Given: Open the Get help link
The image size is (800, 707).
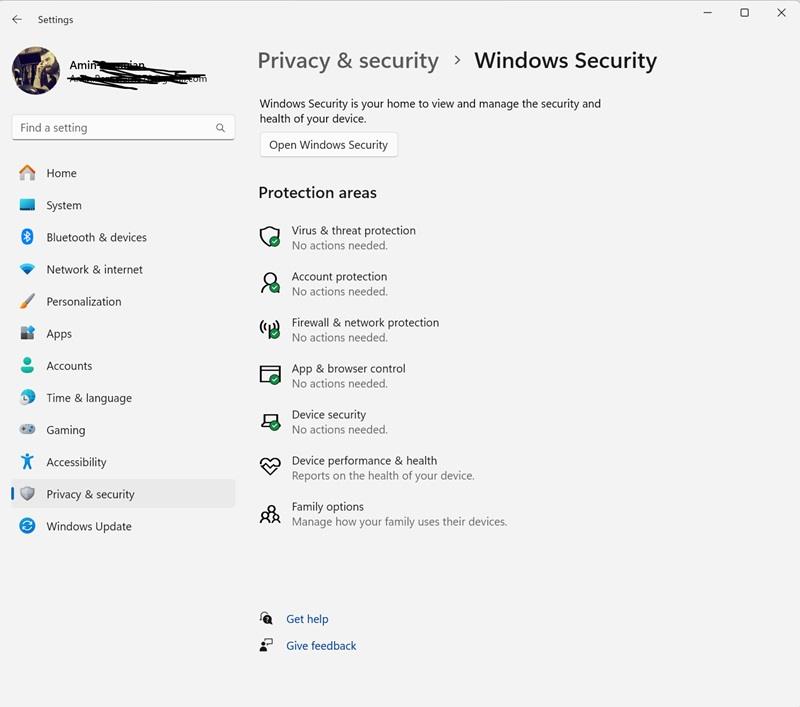Looking at the screenshot, I should (x=307, y=619).
